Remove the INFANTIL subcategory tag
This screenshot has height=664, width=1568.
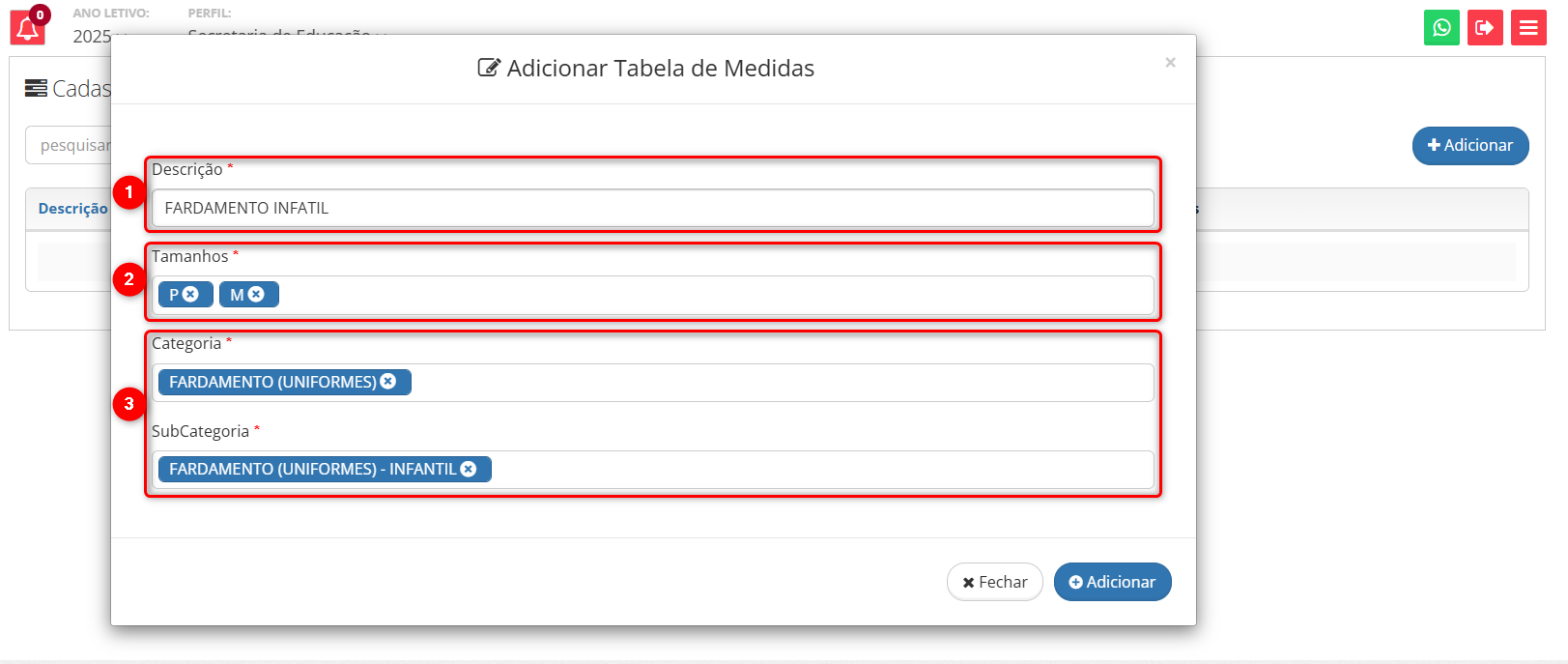point(469,469)
